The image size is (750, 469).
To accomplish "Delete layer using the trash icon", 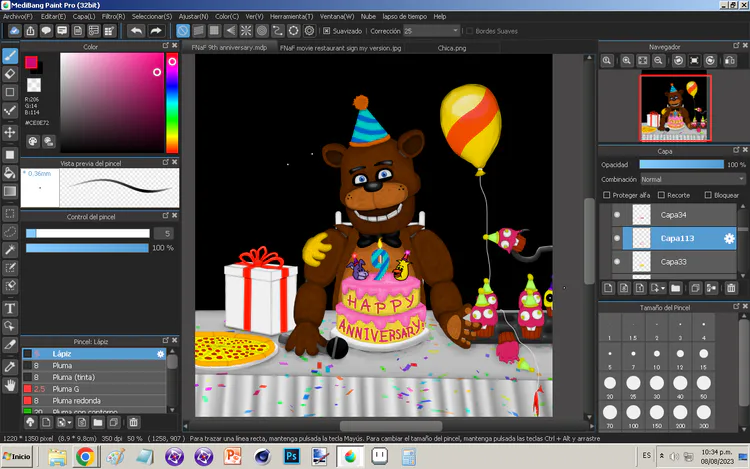I will click(x=731, y=288).
